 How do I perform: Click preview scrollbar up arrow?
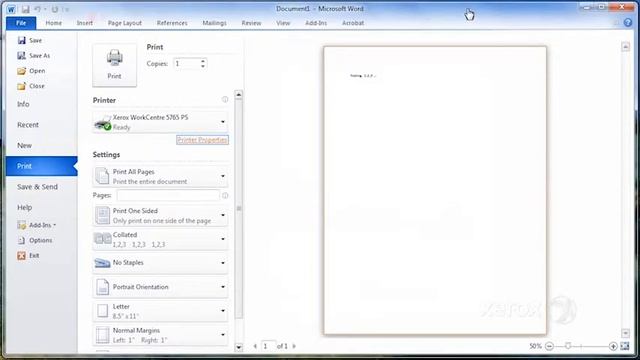(626, 47)
